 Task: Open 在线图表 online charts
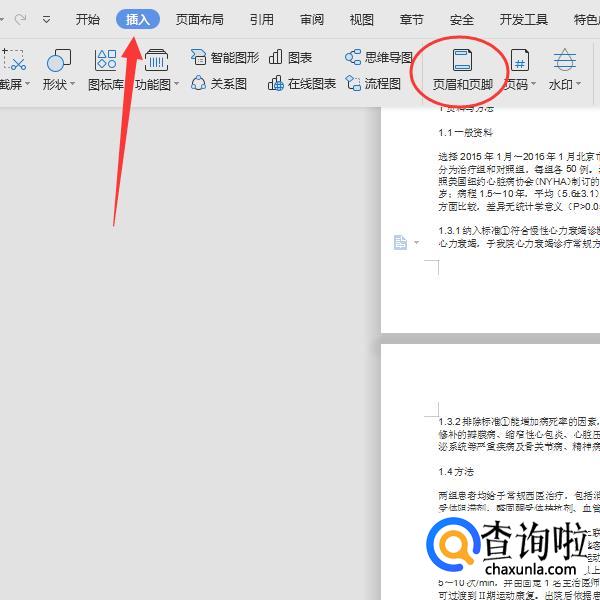302,84
